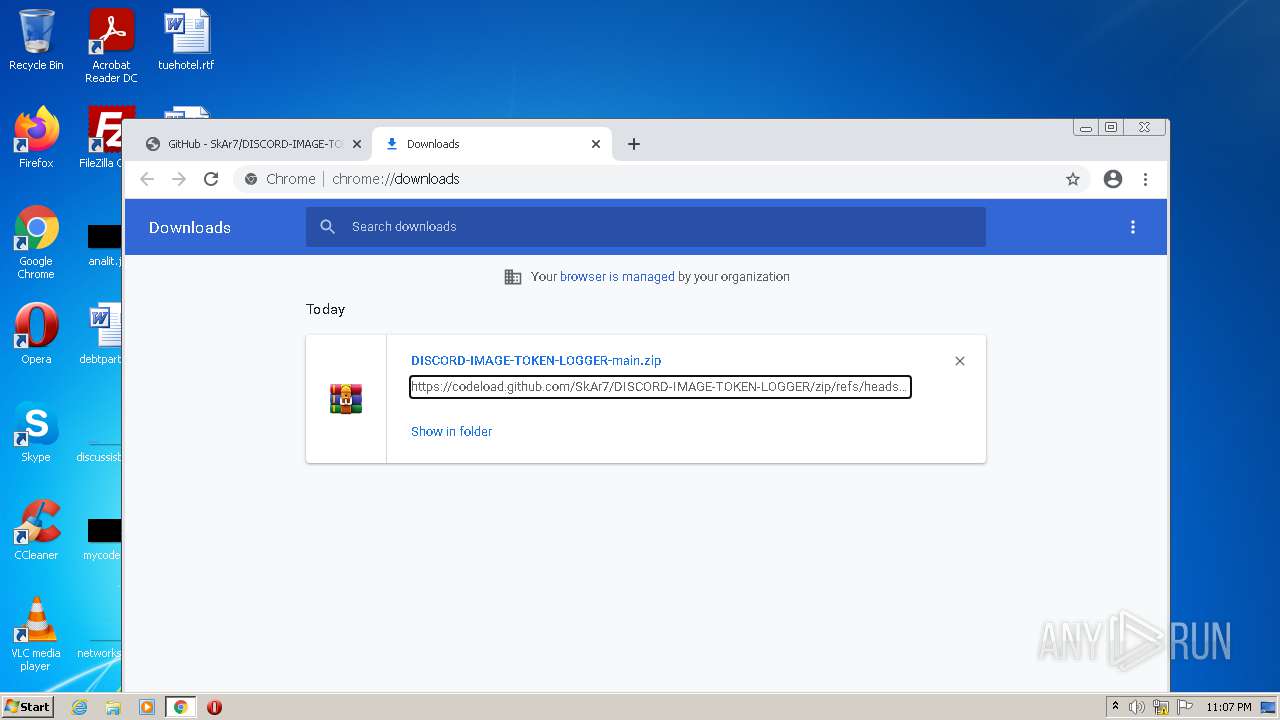1280x720 pixels.
Task: Launch Google Chrome desktop shortcut
Action: click(x=36, y=242)
